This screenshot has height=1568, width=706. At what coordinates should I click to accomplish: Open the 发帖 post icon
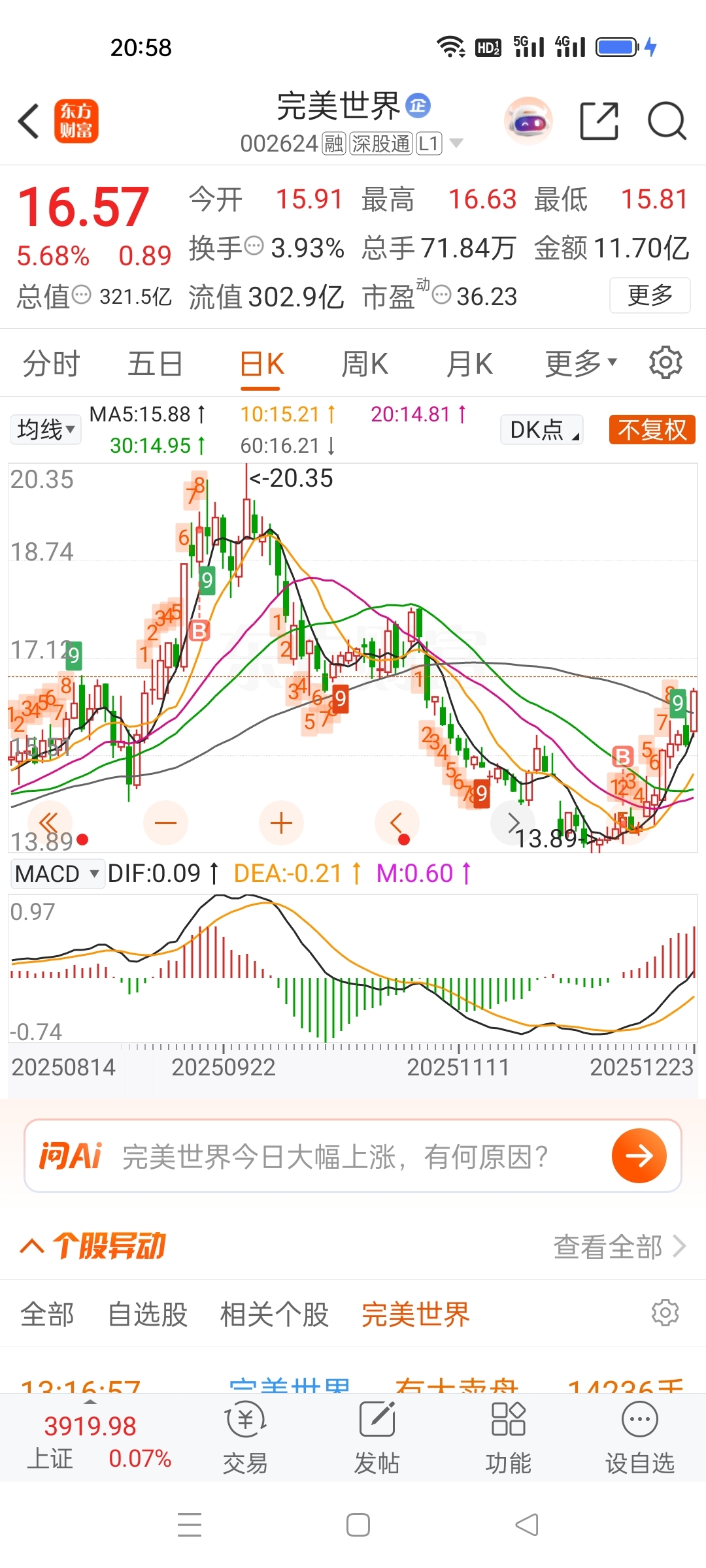(377, 1437)
